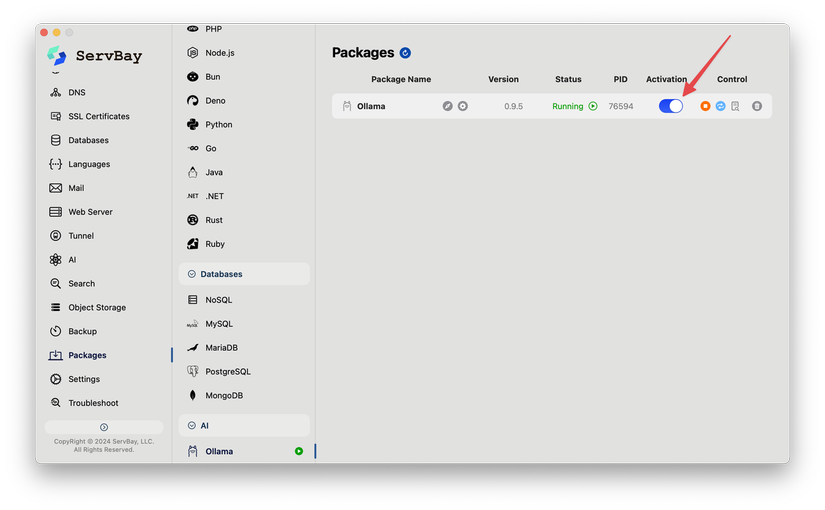Refresh packages via icon beside Packages title
This screenshot has width=825, height=510.
(405, 53)
